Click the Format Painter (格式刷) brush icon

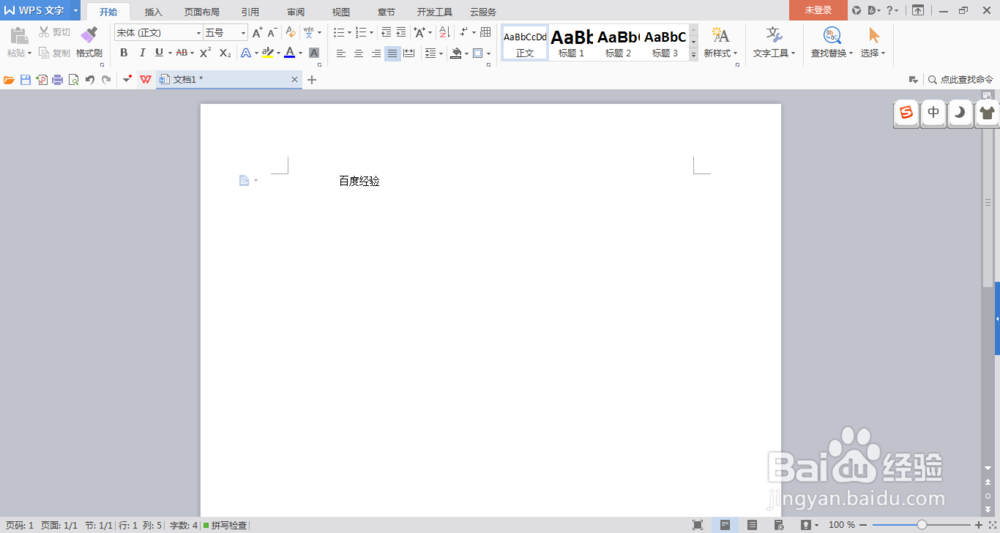89,35
